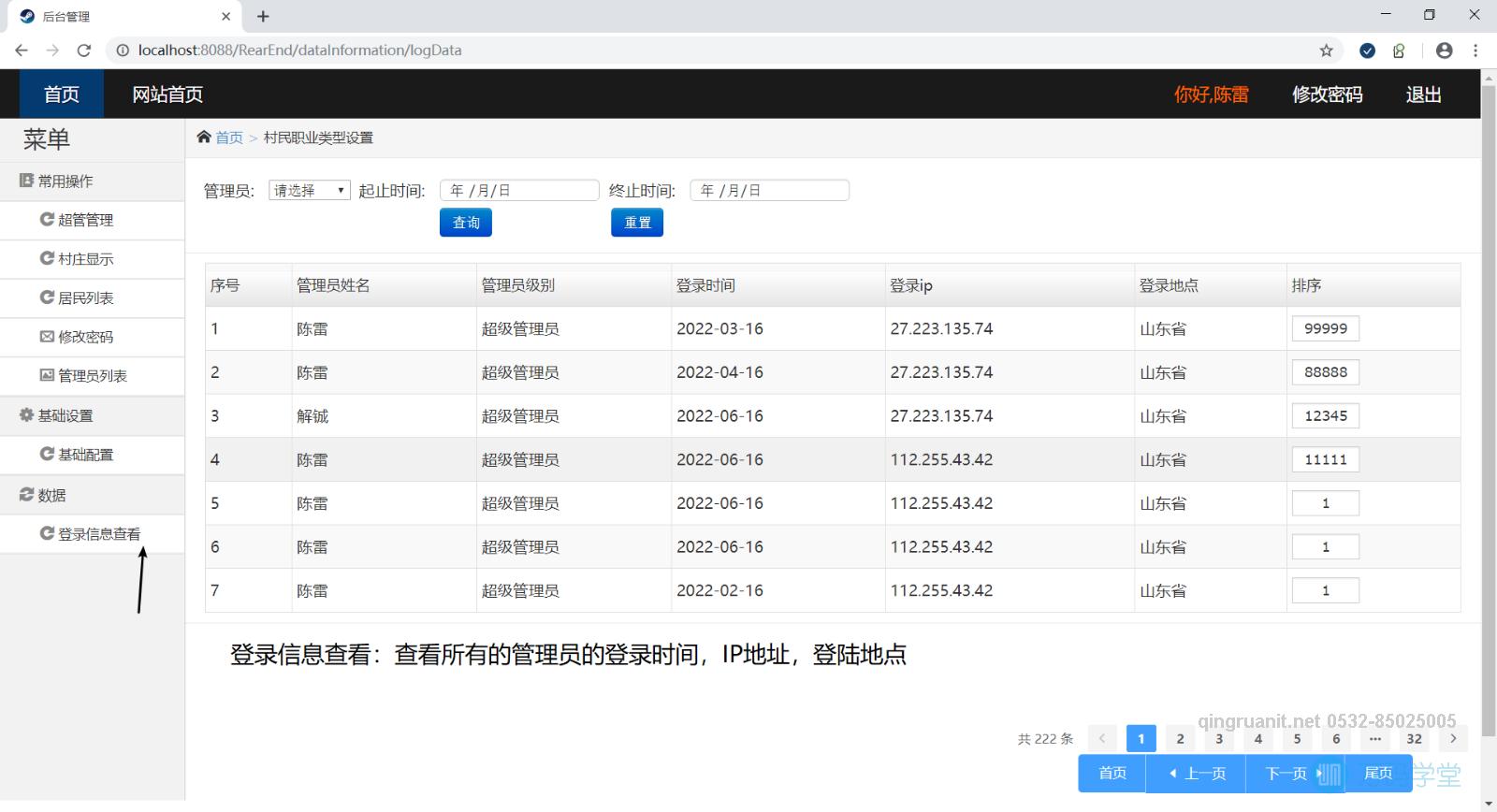This screenshot has height=812, width=1497.
Task: Open 登录信息查看 in sidebar
Action: pyautogui.click(x=92, y=534)
